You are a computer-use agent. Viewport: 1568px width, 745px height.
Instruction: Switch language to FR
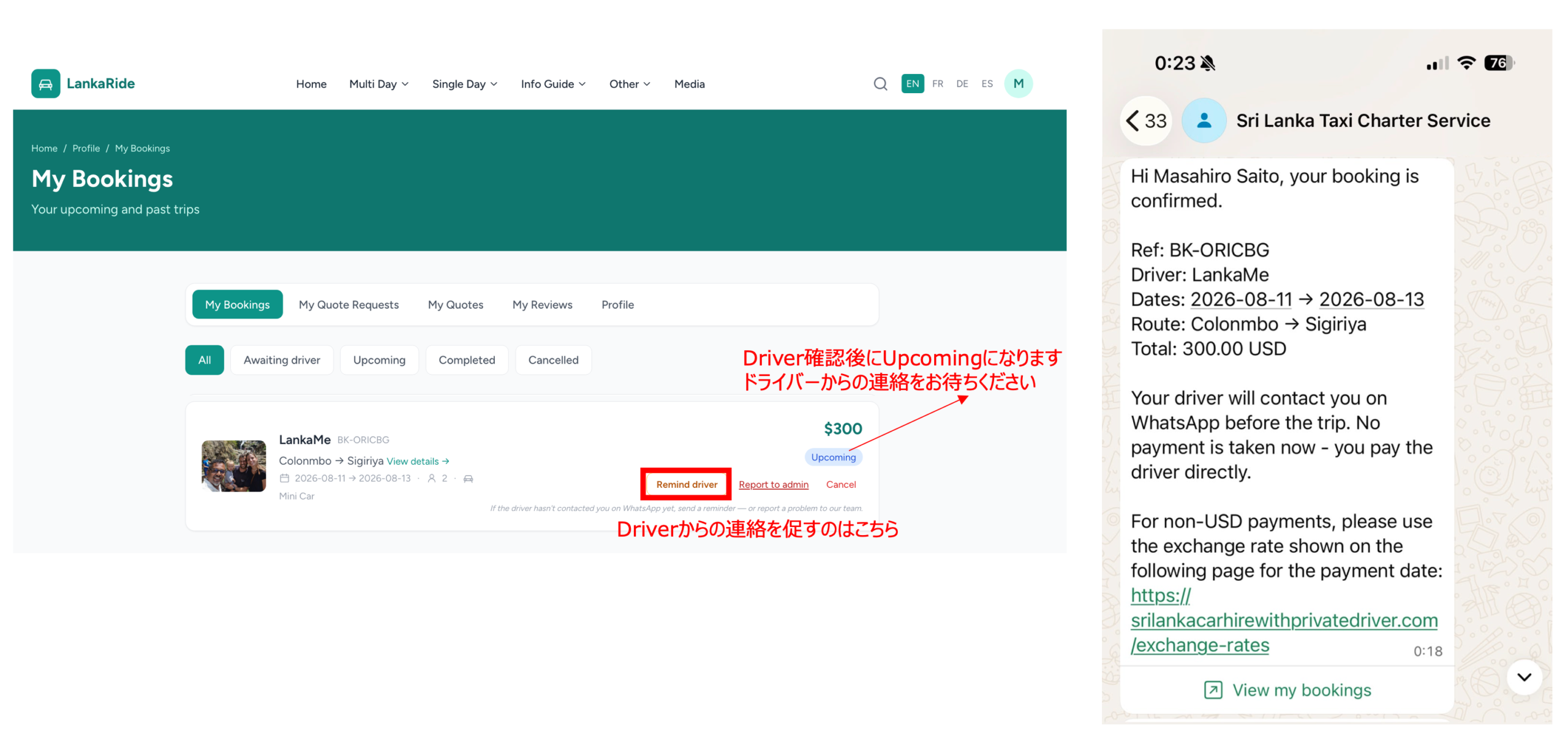[x=938, y=84]
